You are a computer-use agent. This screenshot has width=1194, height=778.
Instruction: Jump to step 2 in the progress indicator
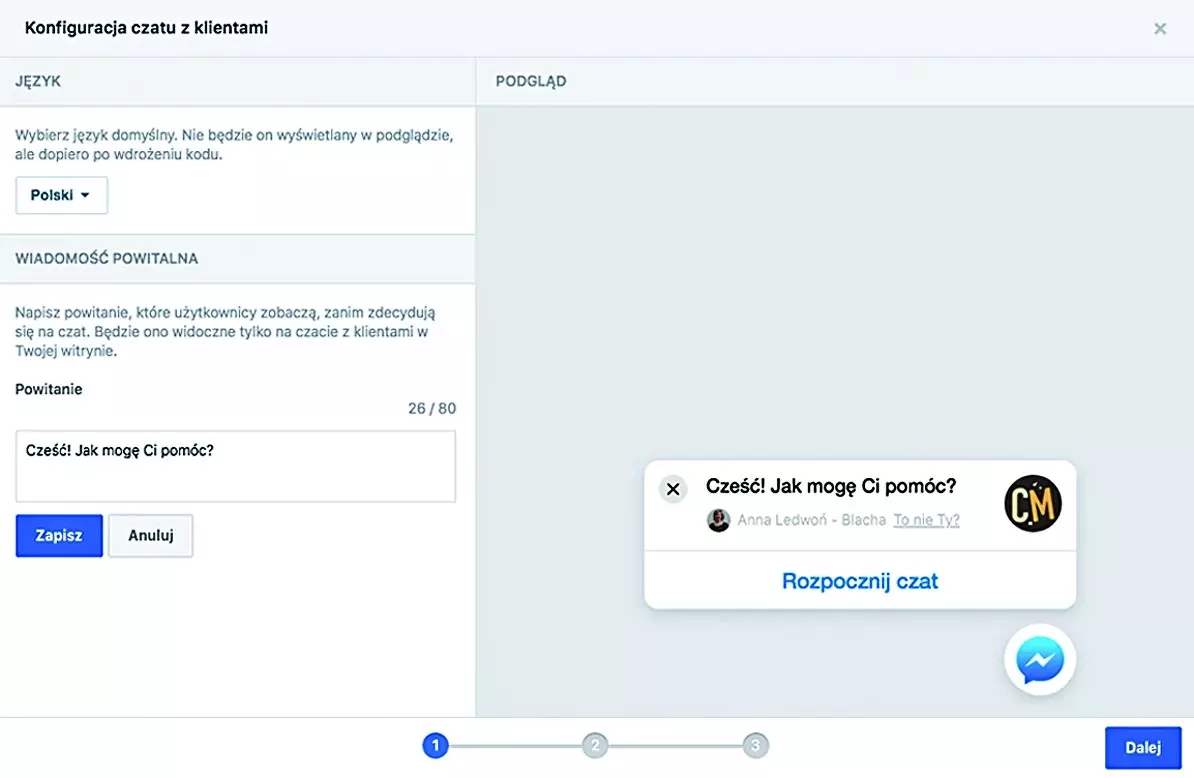click(x=595, y=745)
